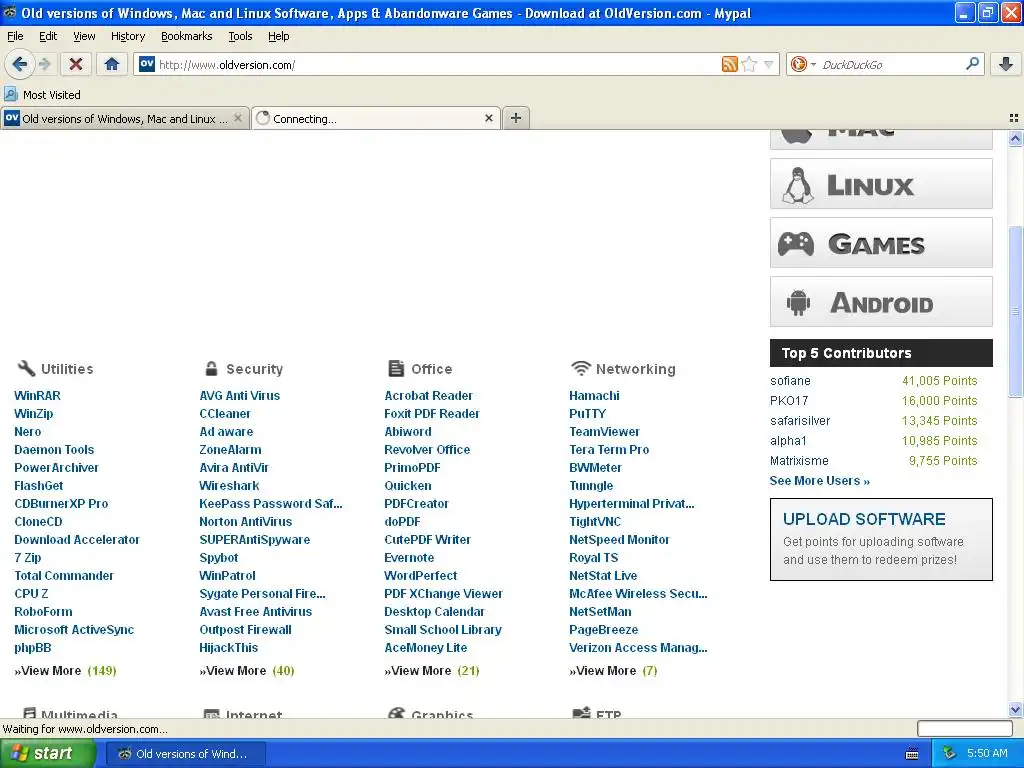
Task: Open the History menu
Action: click(x=128, y=36)
